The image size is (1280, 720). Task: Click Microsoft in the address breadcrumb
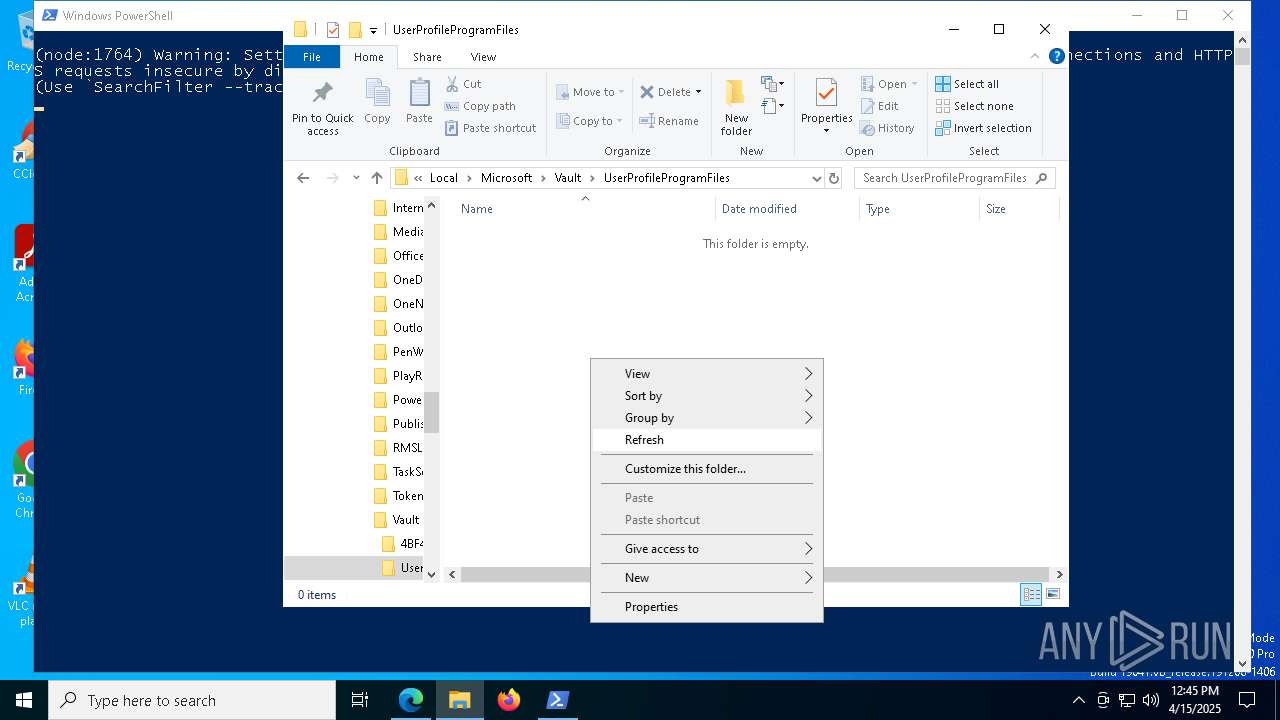tap(506, 178)
